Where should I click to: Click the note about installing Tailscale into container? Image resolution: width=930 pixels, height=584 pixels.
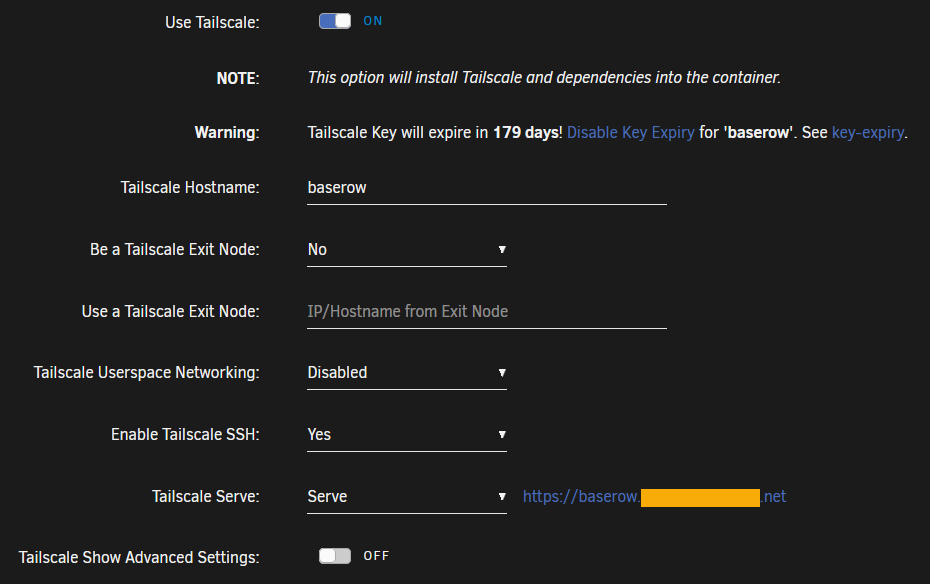pos(544,78)
